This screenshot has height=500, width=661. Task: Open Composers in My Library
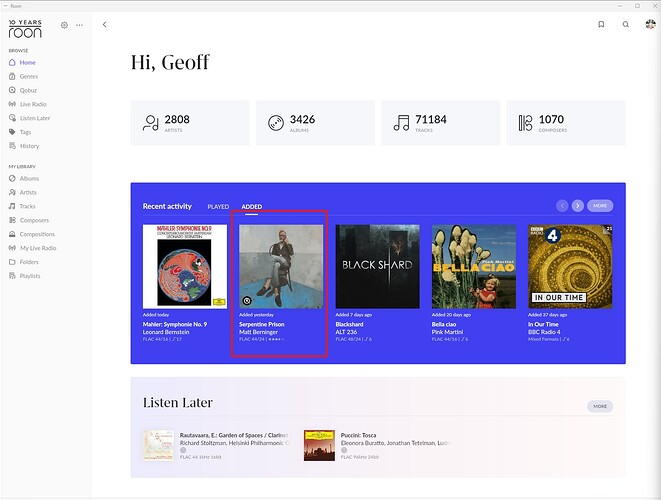click(x=34, y=220)
